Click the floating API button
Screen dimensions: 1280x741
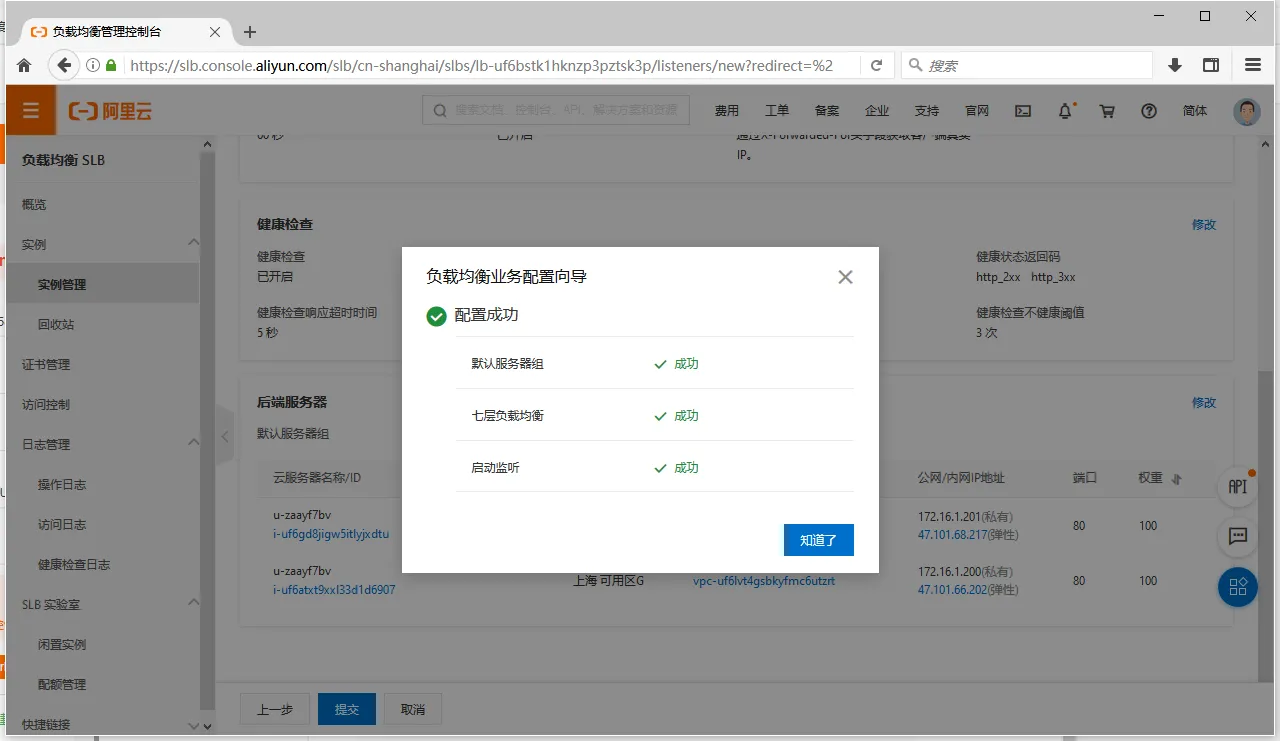click(x=1238, y=487)
